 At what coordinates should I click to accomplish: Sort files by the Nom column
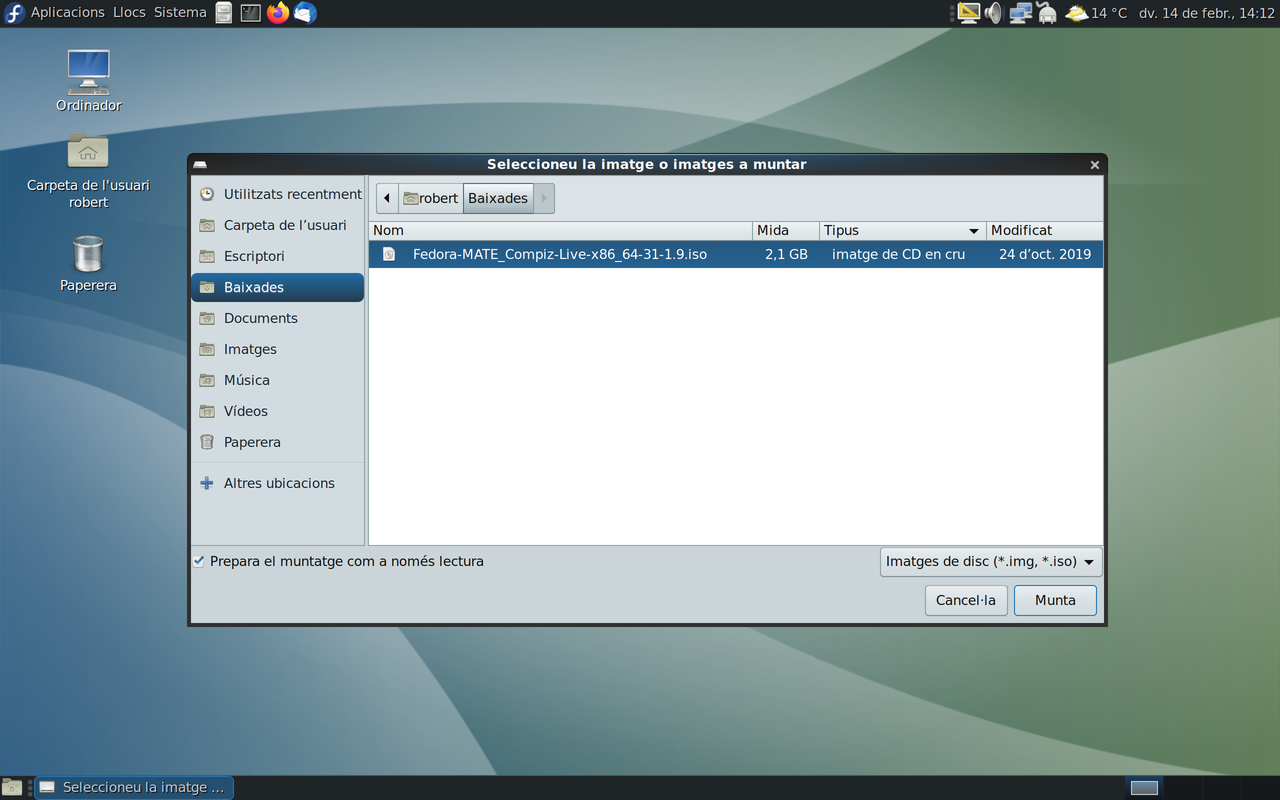[x=560, y=230]
